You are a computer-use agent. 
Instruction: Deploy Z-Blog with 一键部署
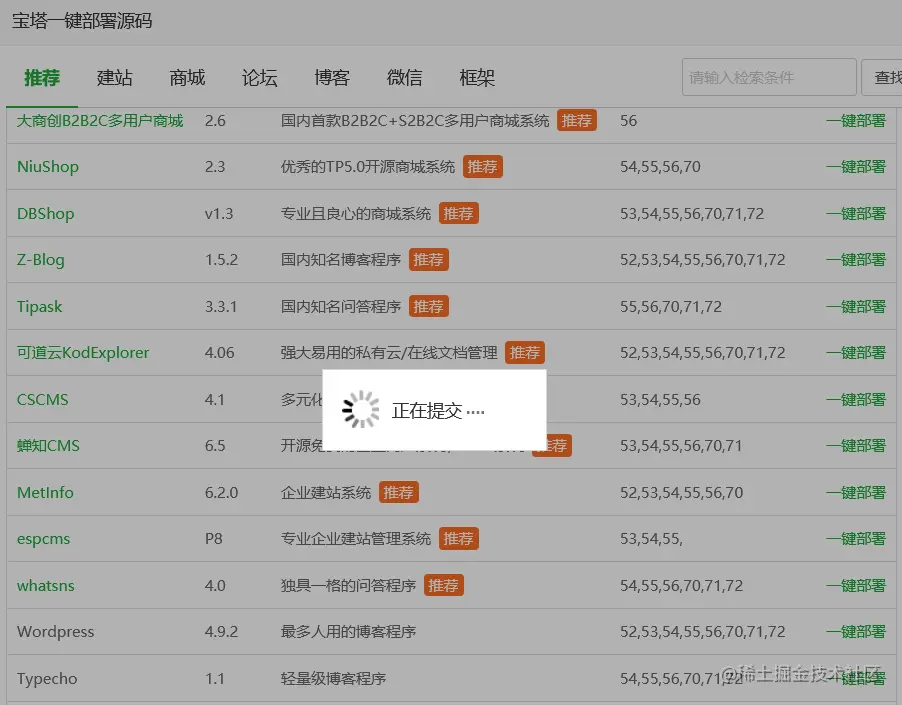(855, 260)
